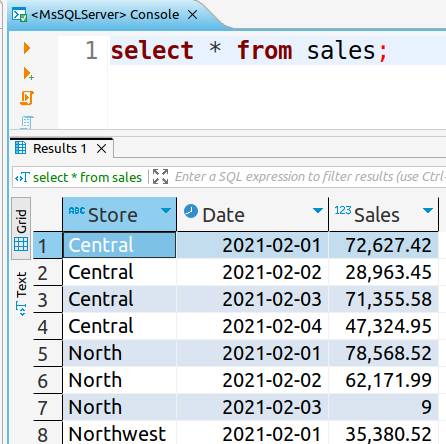446x444 pixels.
Task: Click the 'select * from sales' query label
Action: 87,177
